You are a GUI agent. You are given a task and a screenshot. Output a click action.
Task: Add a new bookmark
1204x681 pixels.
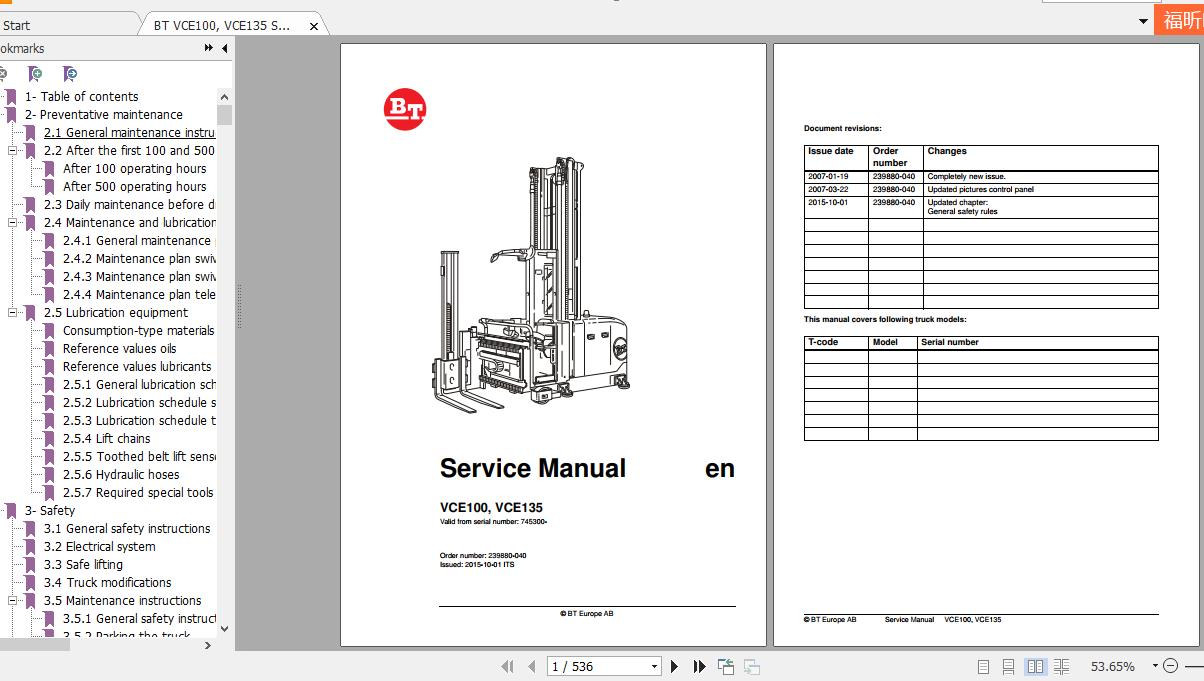click(x=35, y=73)
